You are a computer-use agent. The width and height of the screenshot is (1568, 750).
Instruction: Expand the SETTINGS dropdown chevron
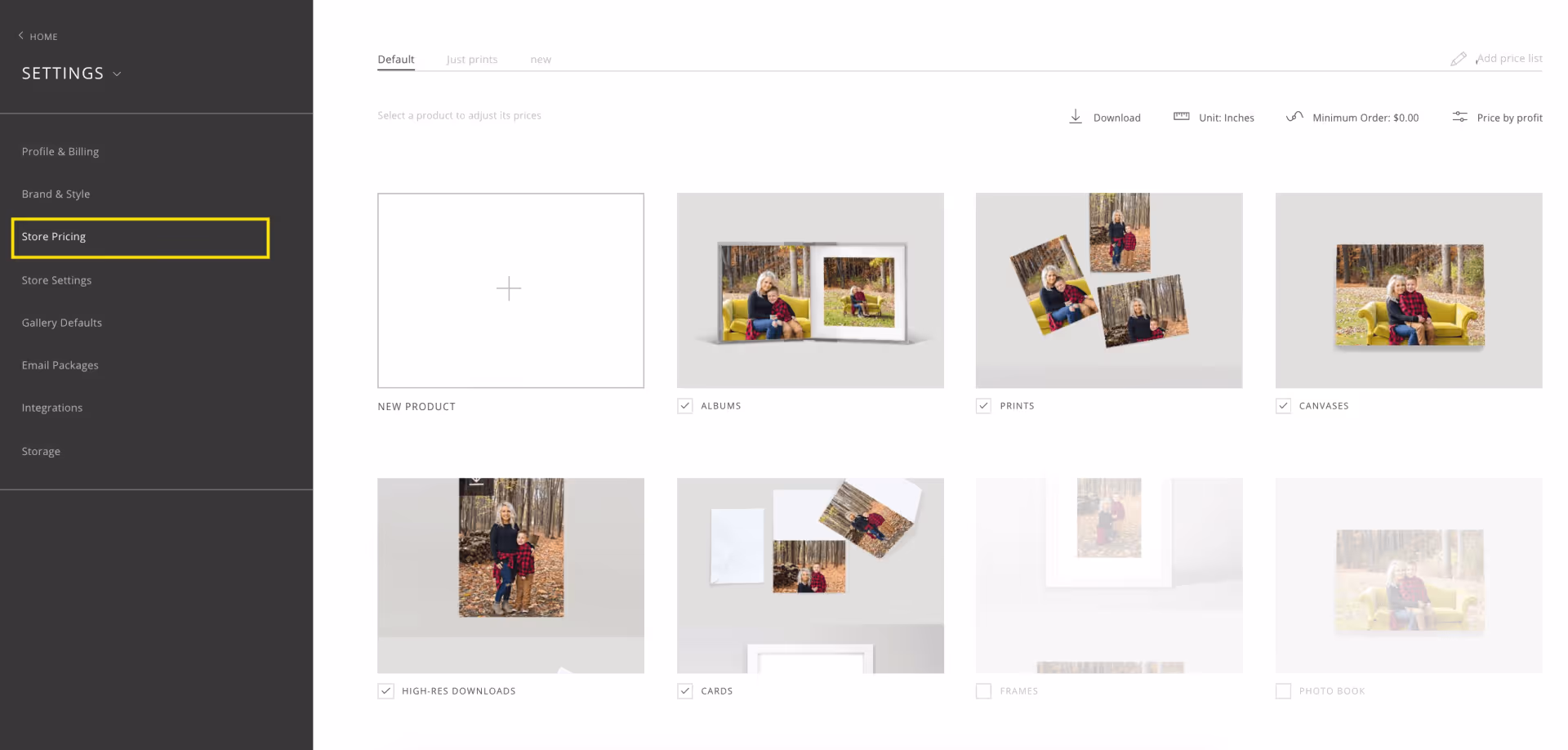click(117, 74)
